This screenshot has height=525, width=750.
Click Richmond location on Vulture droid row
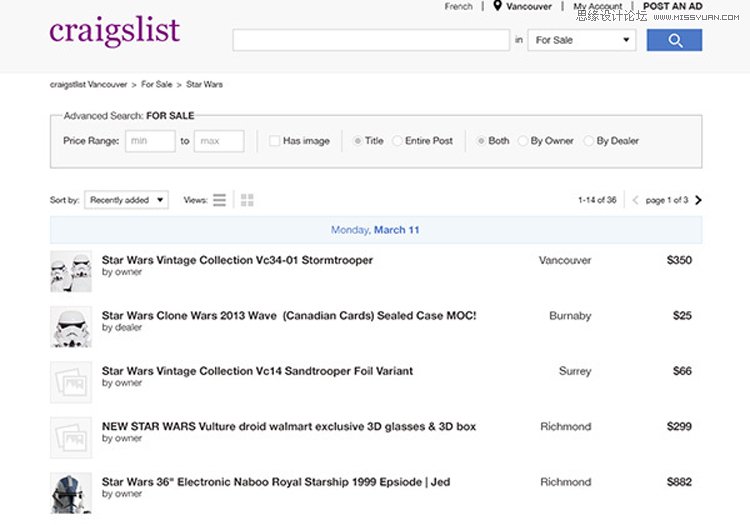pyautogui.click(x=566, y=427)
